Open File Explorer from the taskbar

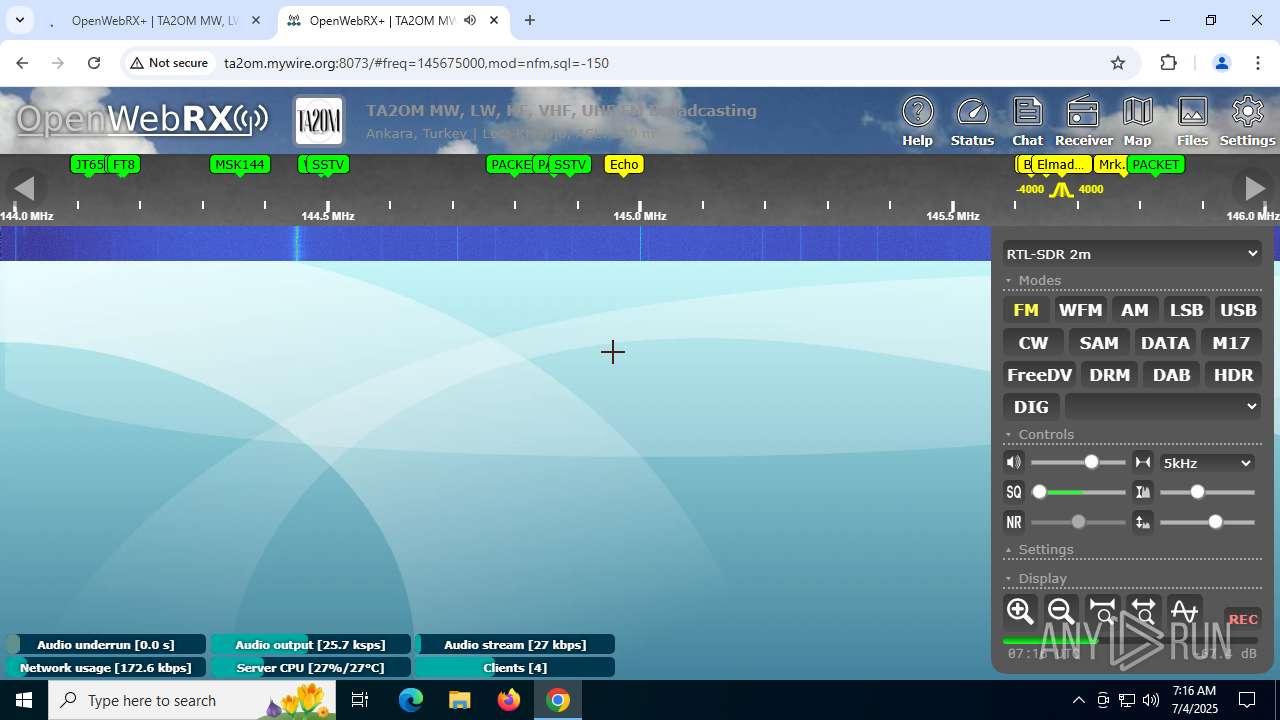[x=460, y=700]
